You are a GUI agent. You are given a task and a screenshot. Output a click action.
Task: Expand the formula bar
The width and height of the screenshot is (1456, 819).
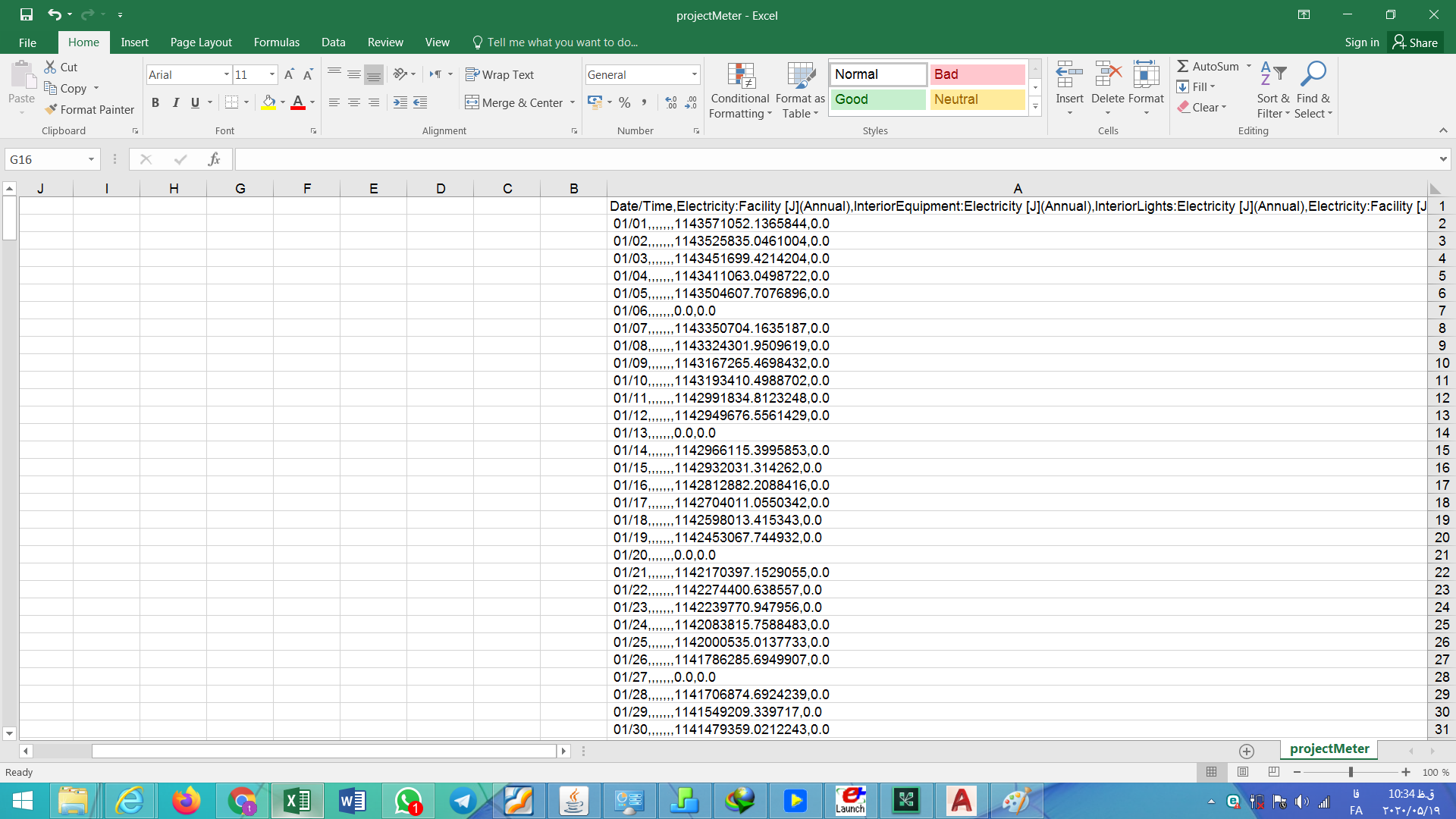click(x=1442, y=159)
